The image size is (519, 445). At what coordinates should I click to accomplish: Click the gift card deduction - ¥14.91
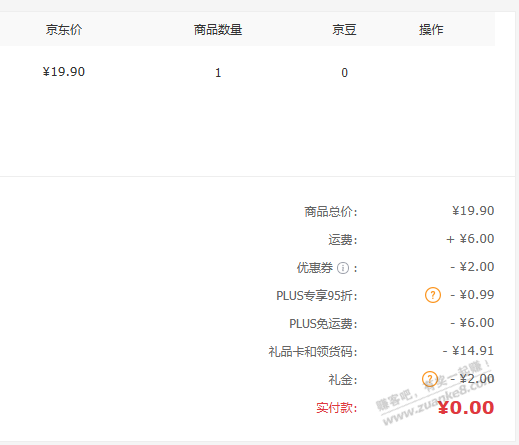[468, 351]
